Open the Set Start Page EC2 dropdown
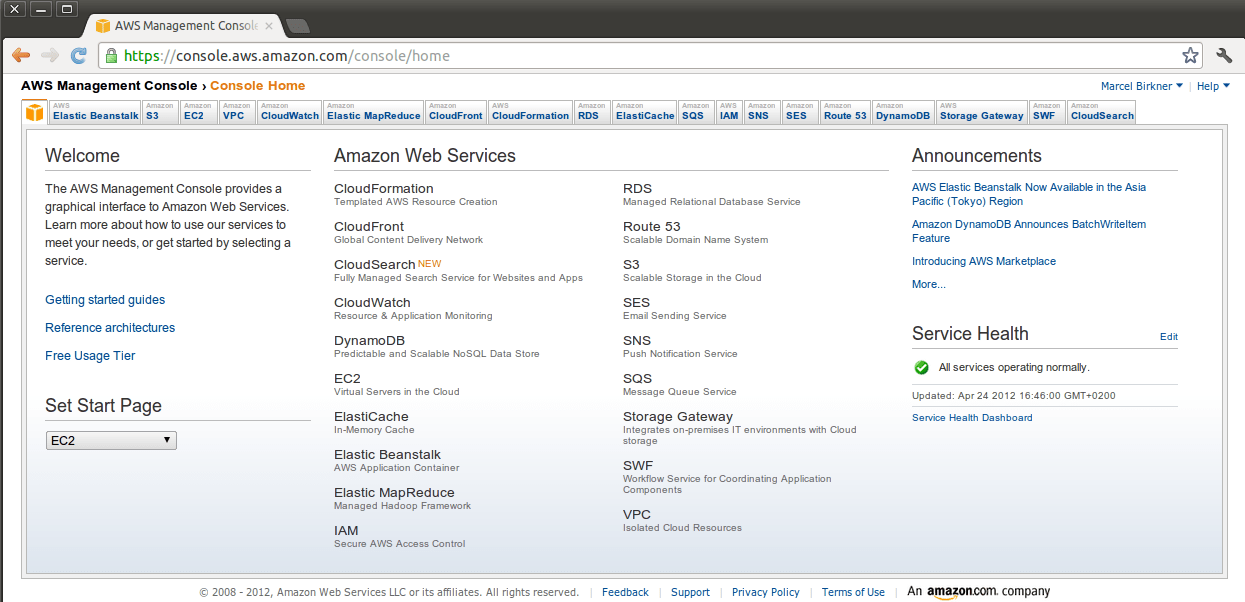Image resolution: width=1245 pixels, height=602 pixels. 111,440
